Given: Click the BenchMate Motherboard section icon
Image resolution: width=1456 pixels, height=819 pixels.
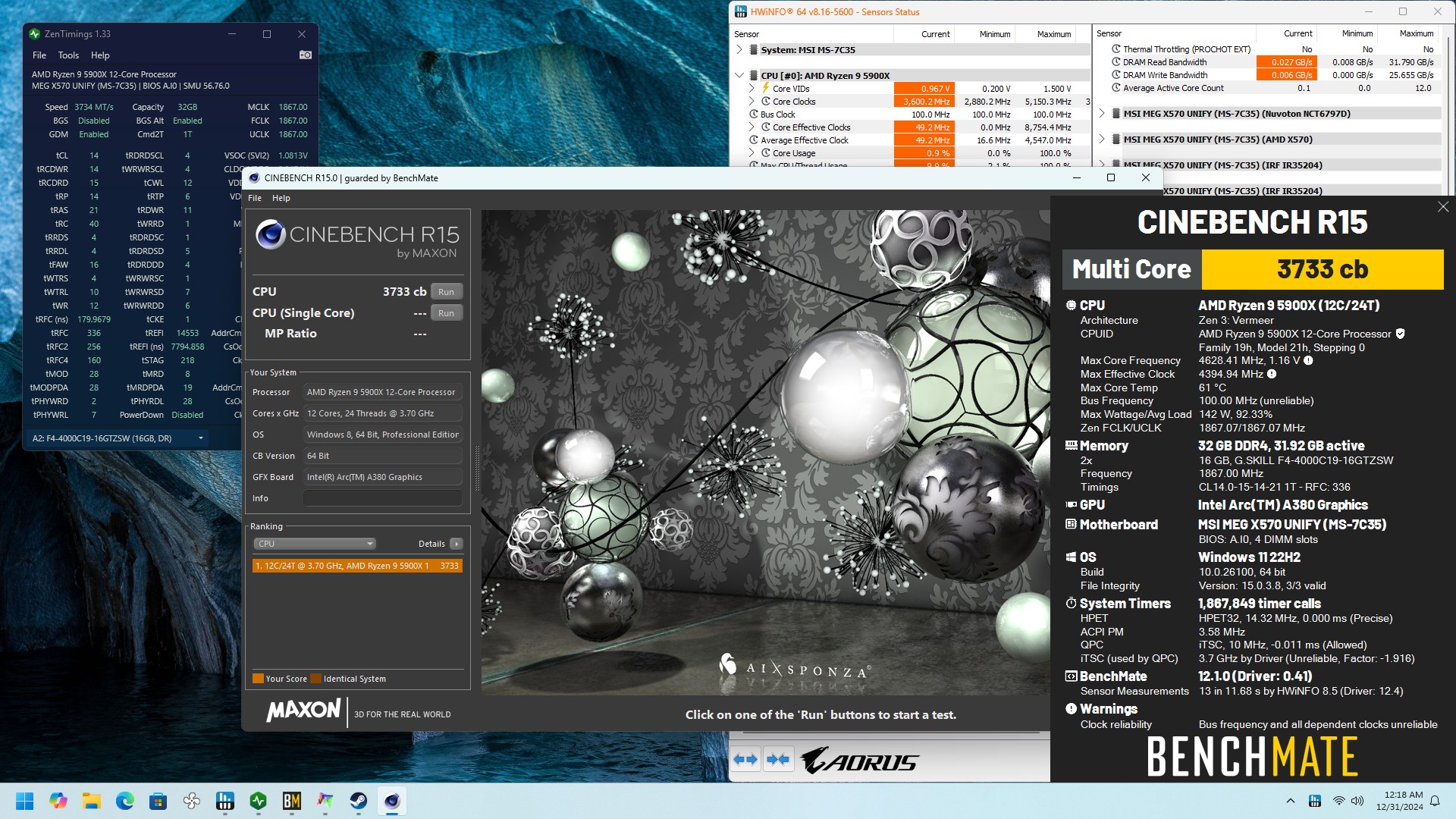Looking at the screenshot, I should 1071,525.
